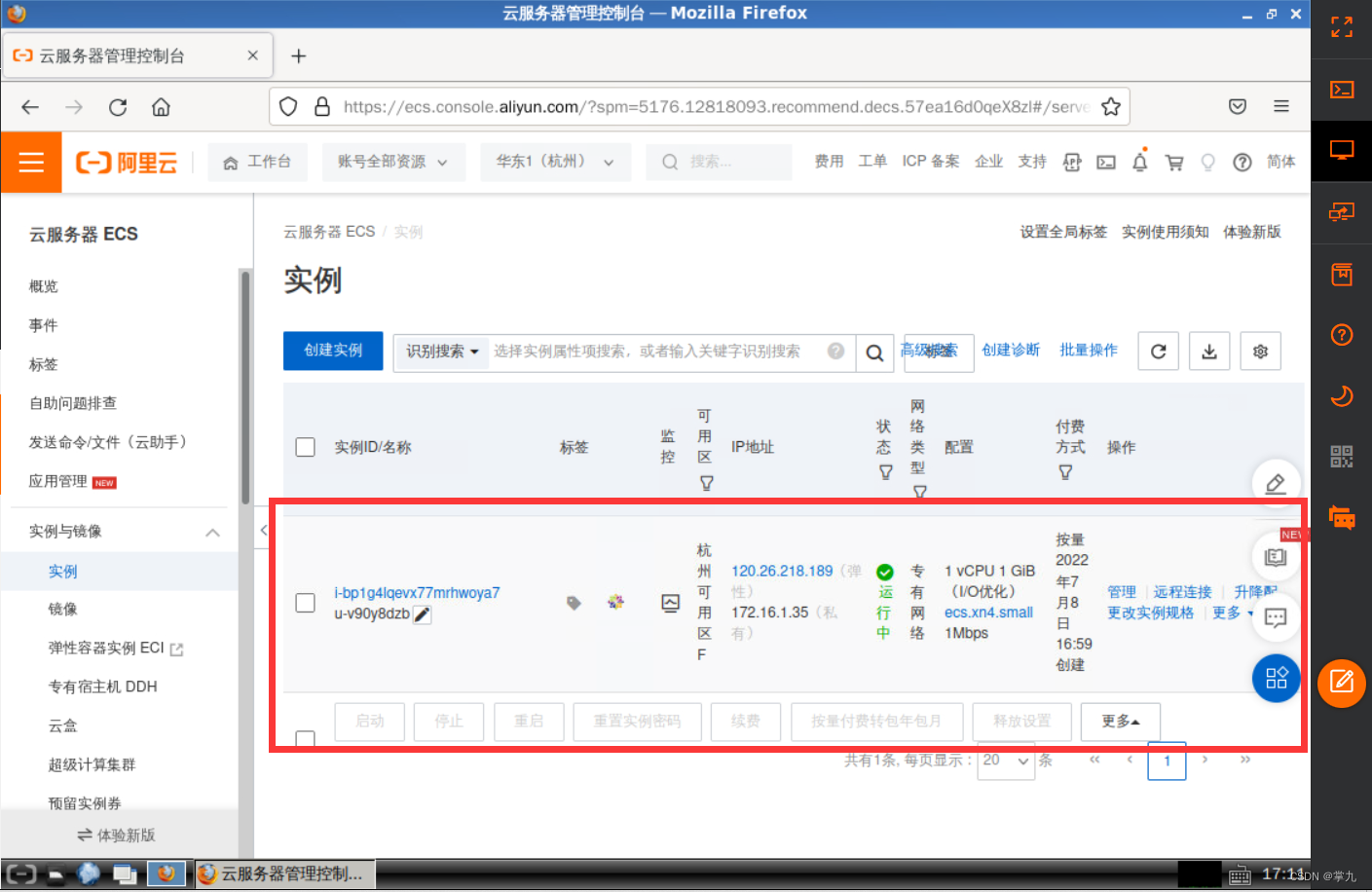Open 镜像 in sidebar
1372x892 pixels.
coord(63,609)
